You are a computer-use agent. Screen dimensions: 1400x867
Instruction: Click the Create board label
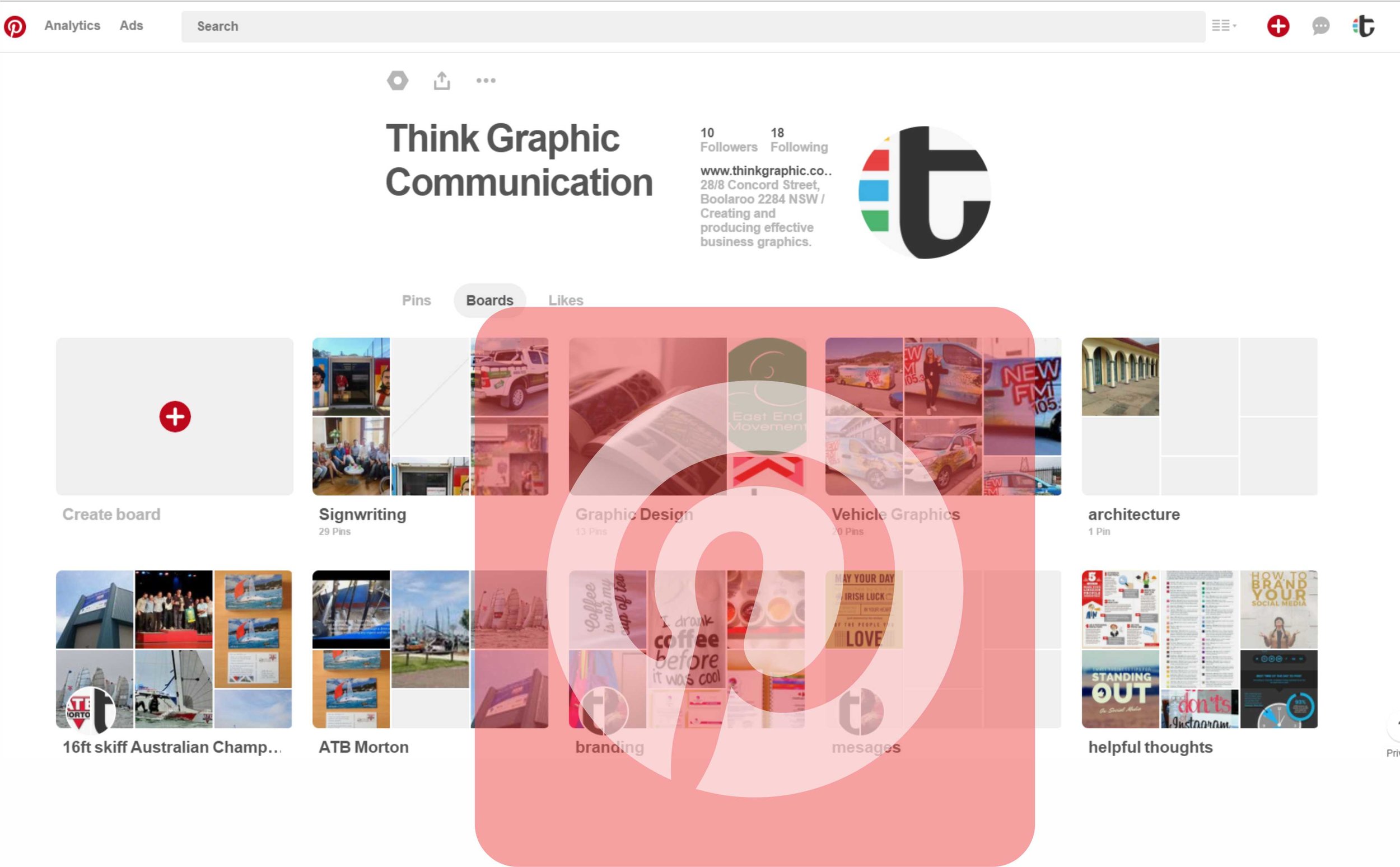click(x=111, y=514)
